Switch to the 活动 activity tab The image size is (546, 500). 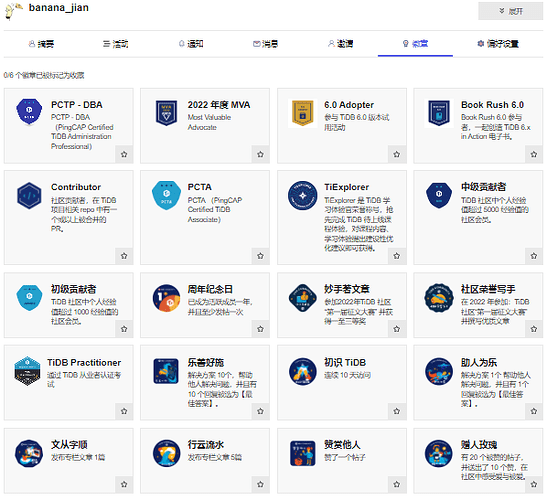click(116, 44)
